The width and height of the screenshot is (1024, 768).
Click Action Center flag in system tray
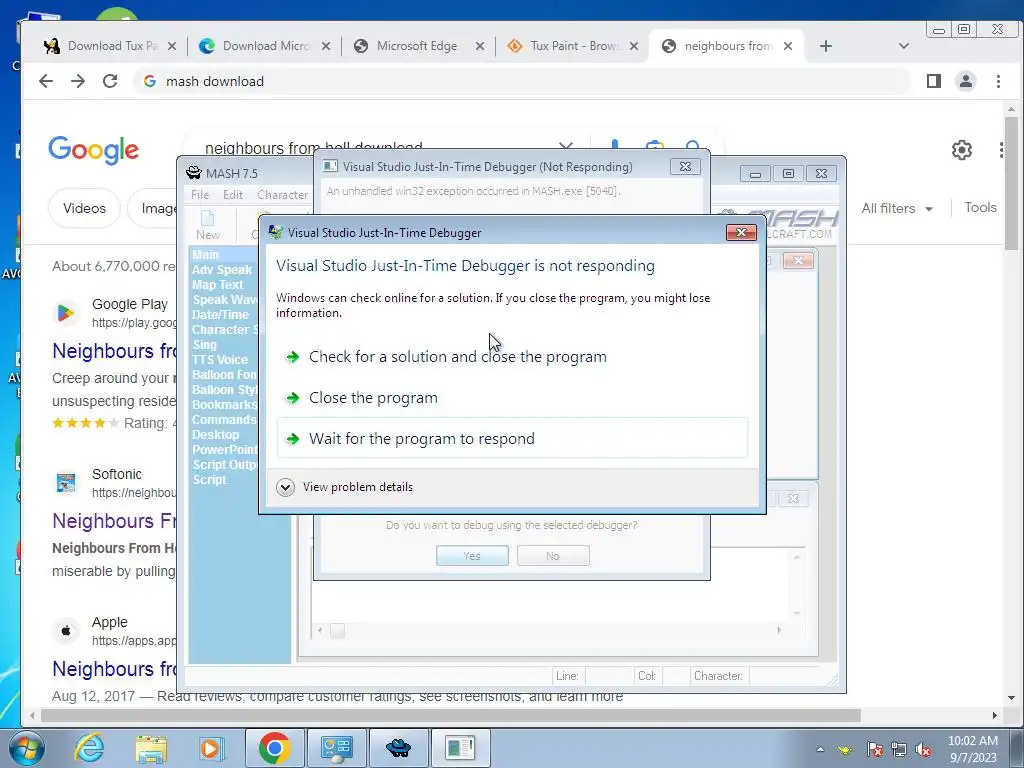coord(875,750)
